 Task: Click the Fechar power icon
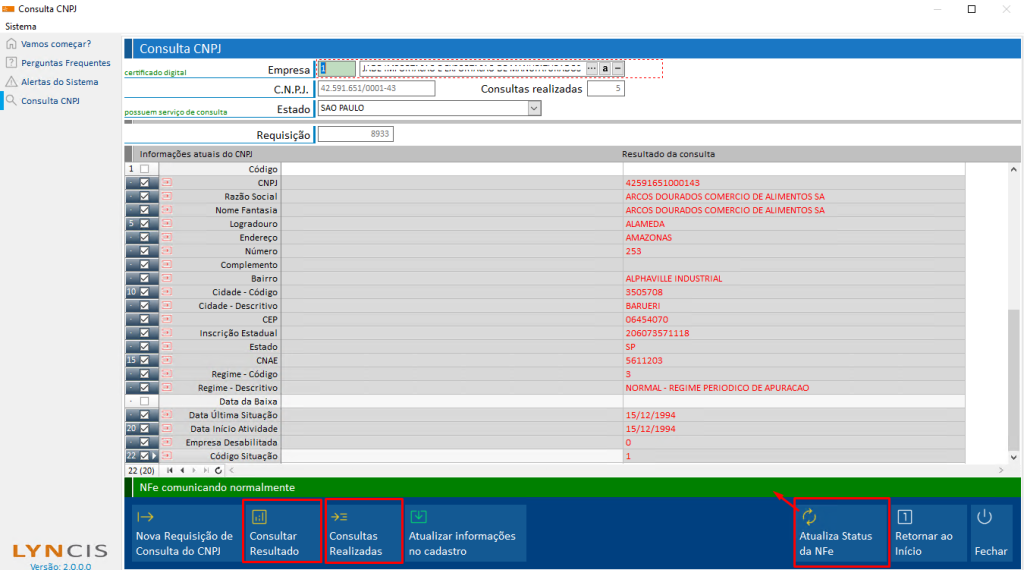pos(984,517)
